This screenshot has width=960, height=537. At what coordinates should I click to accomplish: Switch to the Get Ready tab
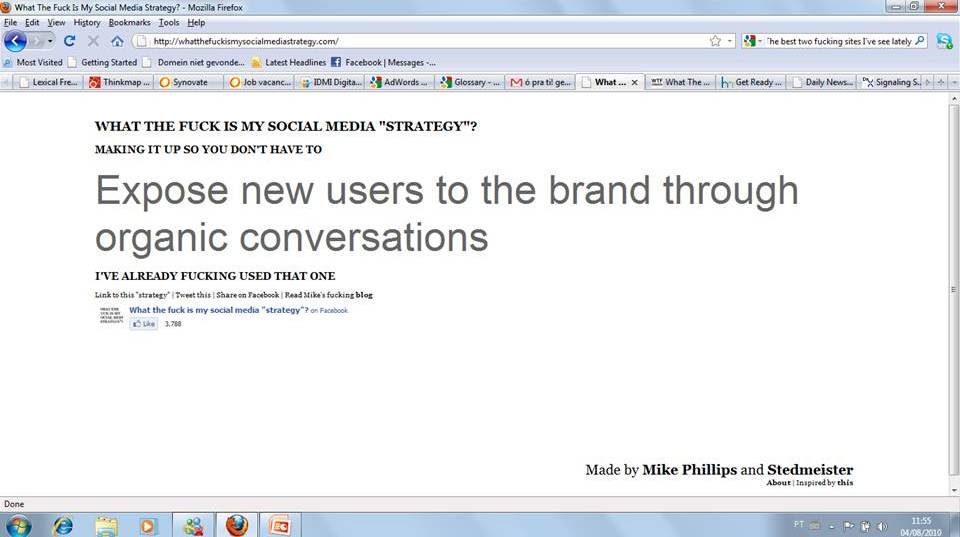point(752,82)
